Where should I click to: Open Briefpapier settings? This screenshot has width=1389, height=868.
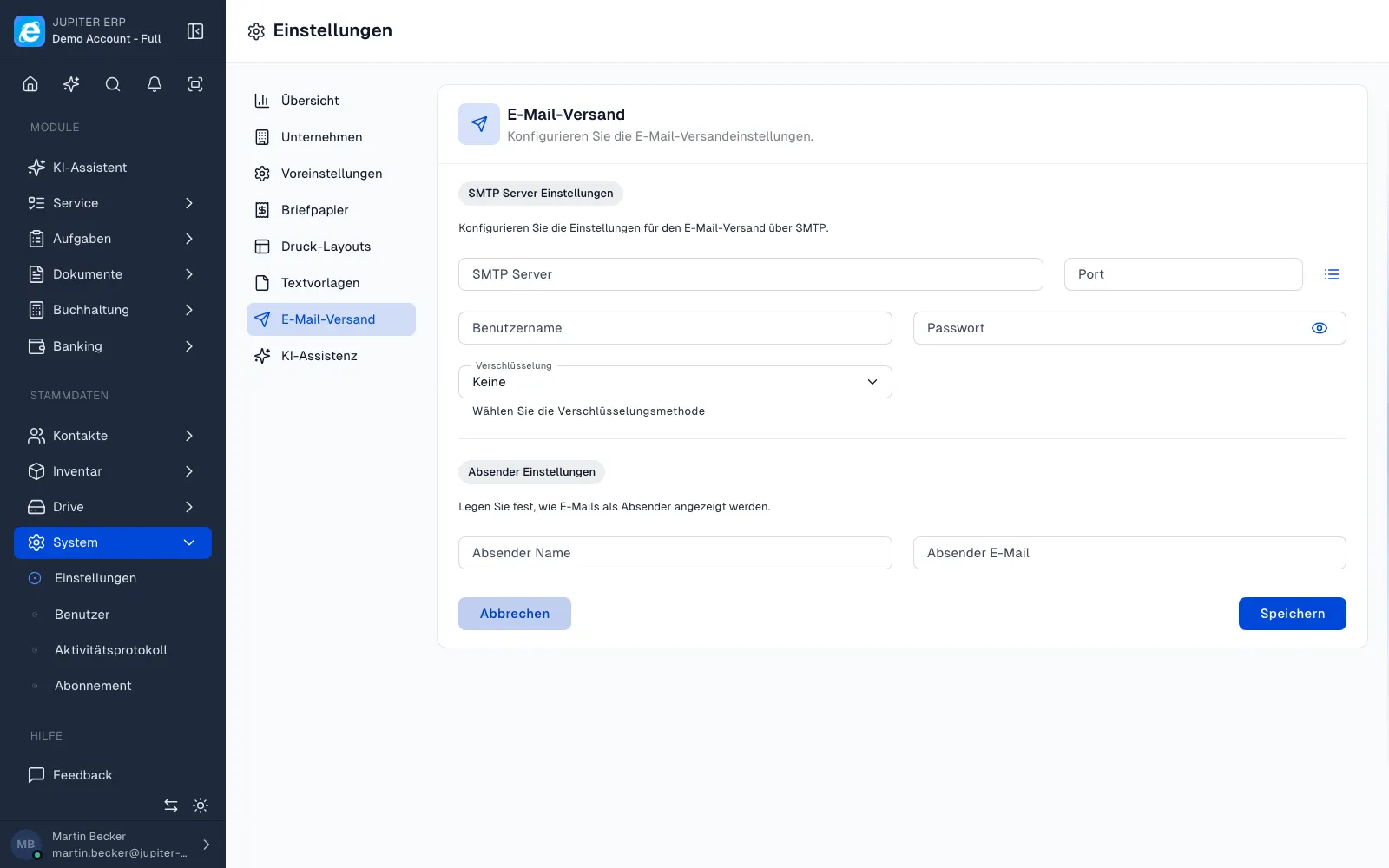331,210
